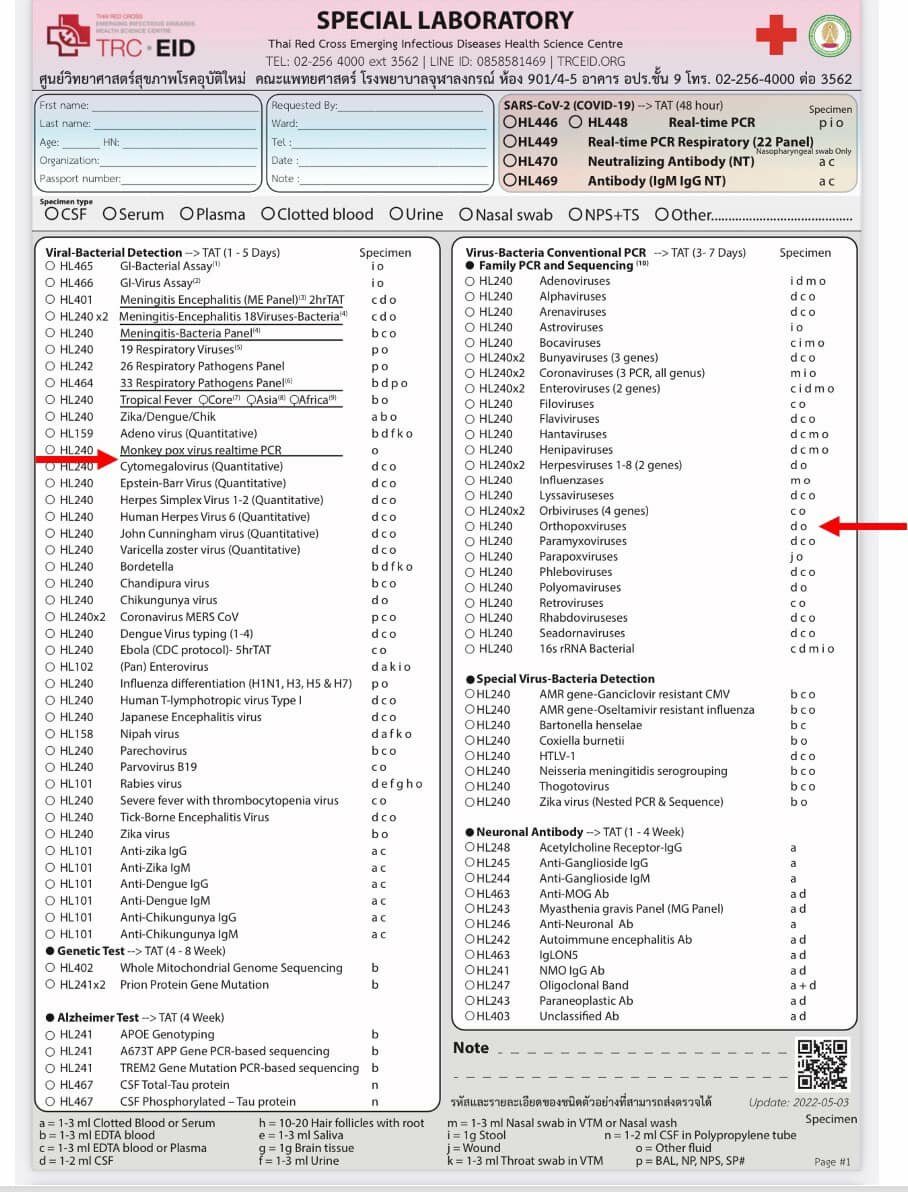
Task: Tick the HL403 Unclassified Ab circle
Action: 470,1016
